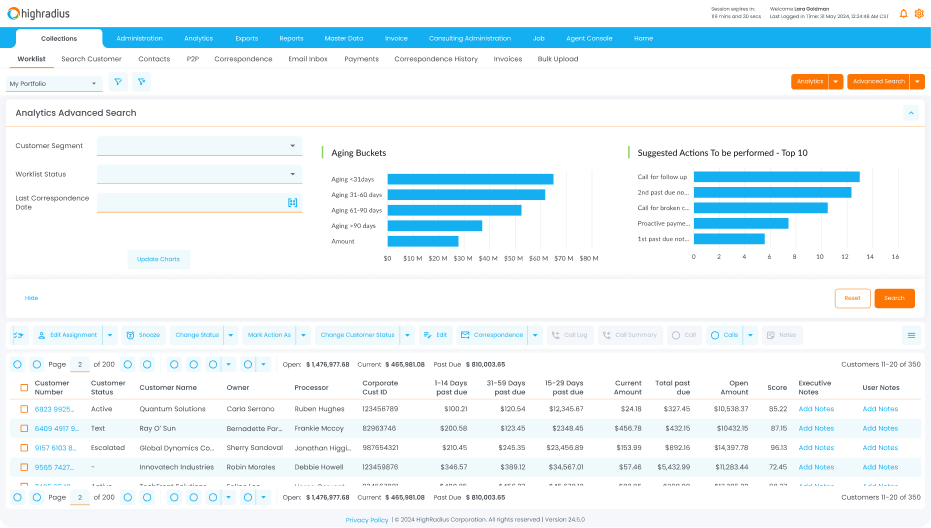Screen dimensions: 931x528
Task: Click the Correspondence envelope button in the toolbar
Action: coord(492,335)
